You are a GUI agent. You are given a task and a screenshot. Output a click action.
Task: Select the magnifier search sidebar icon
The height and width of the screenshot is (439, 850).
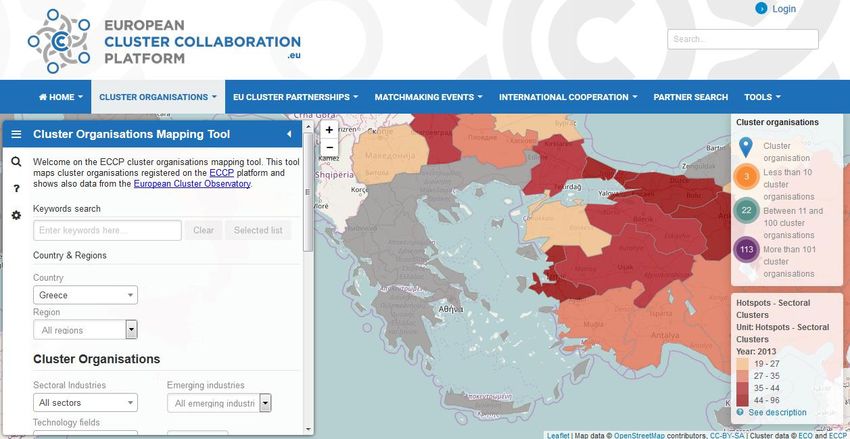tap(16, 162)
